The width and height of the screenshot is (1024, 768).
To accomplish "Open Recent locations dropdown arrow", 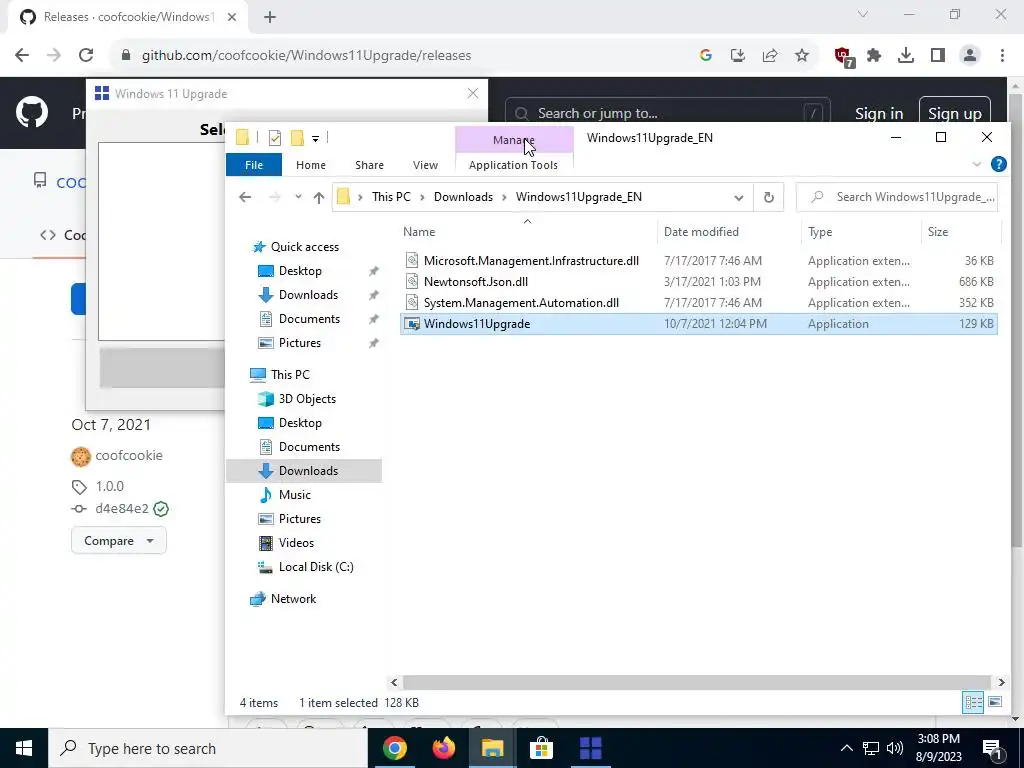I will [298, 197].
